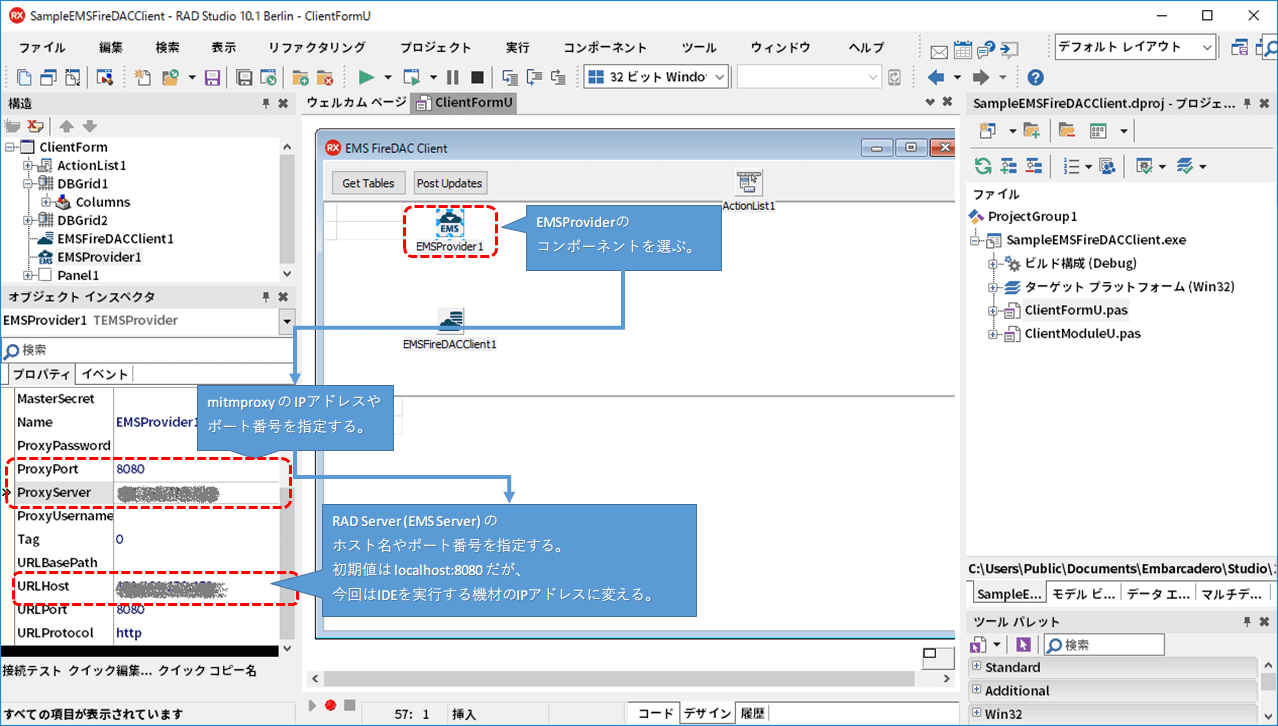Image resolution: width=1278 pixels, height=726 pixels.
Task: Expand the Panel1 node in Structure tree
Action: (29, 275)
